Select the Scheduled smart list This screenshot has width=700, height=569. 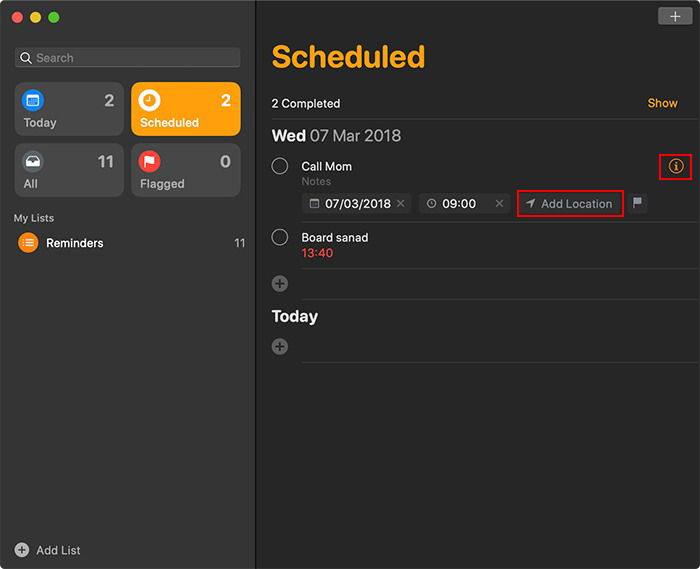(x=185, y=109)
